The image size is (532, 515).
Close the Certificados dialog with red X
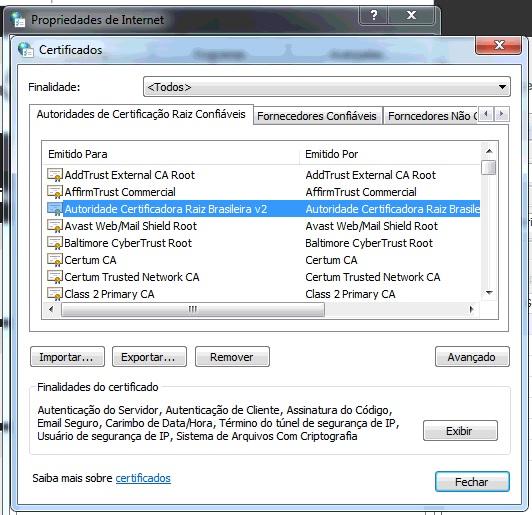(499, 45)
